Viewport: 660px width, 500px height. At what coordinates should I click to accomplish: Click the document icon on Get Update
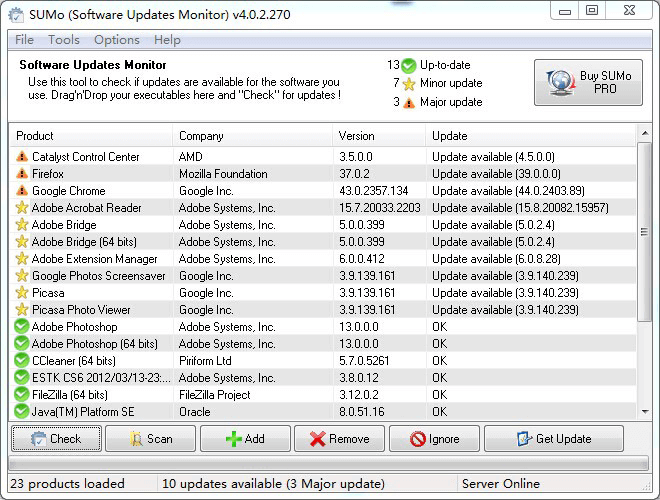524,439
